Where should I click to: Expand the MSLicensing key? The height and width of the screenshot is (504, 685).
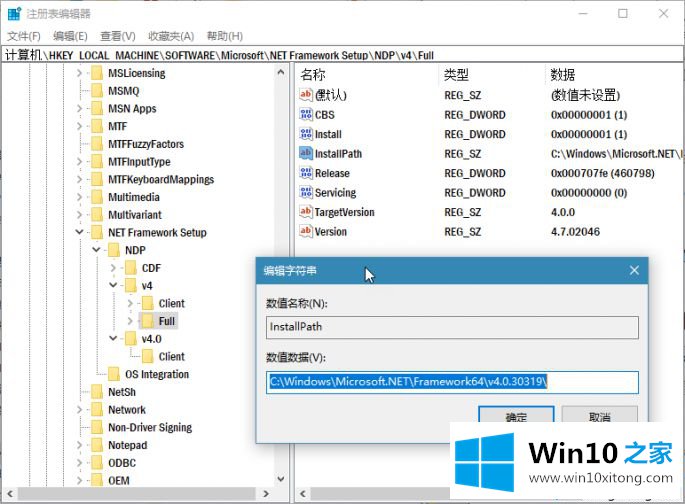pyautogui.click(x=79, y=73)
